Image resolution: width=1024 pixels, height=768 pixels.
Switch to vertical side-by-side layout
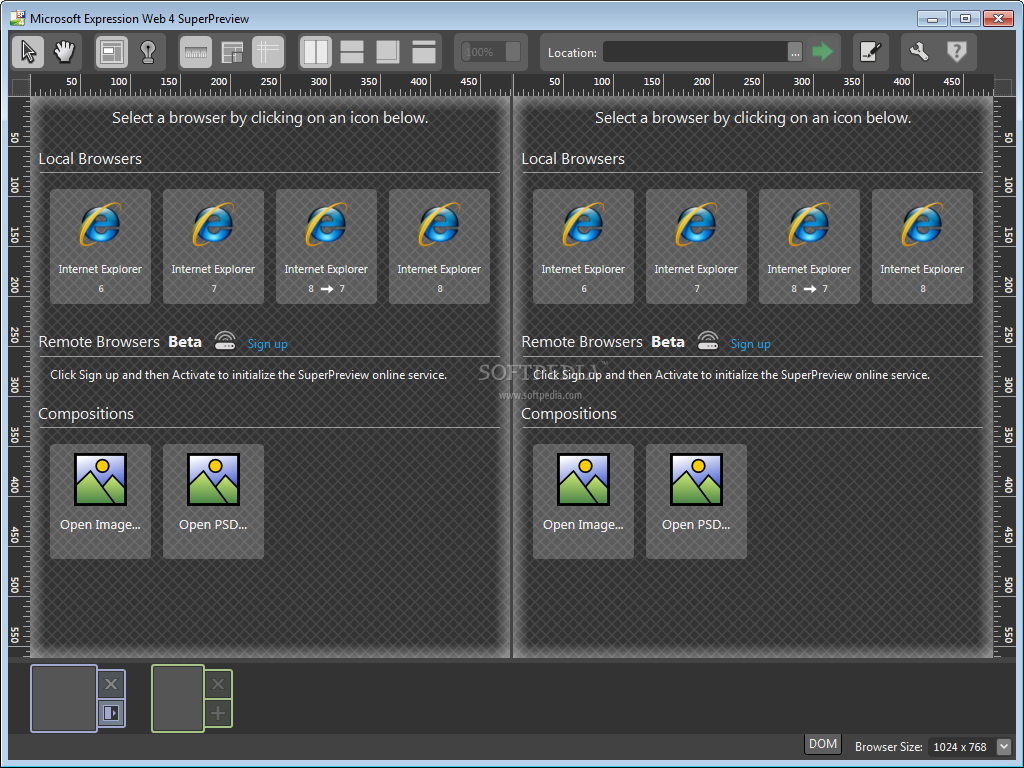coord(316,52)
